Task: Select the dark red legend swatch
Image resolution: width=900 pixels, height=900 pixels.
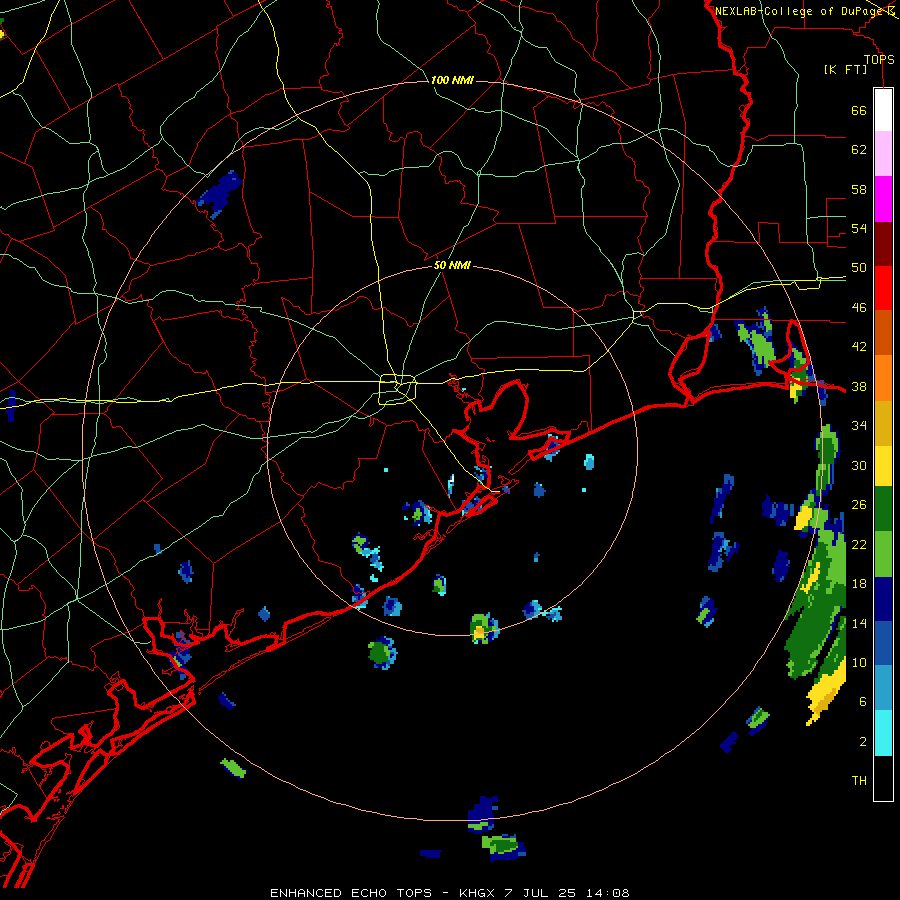Action: click(883, 244)
